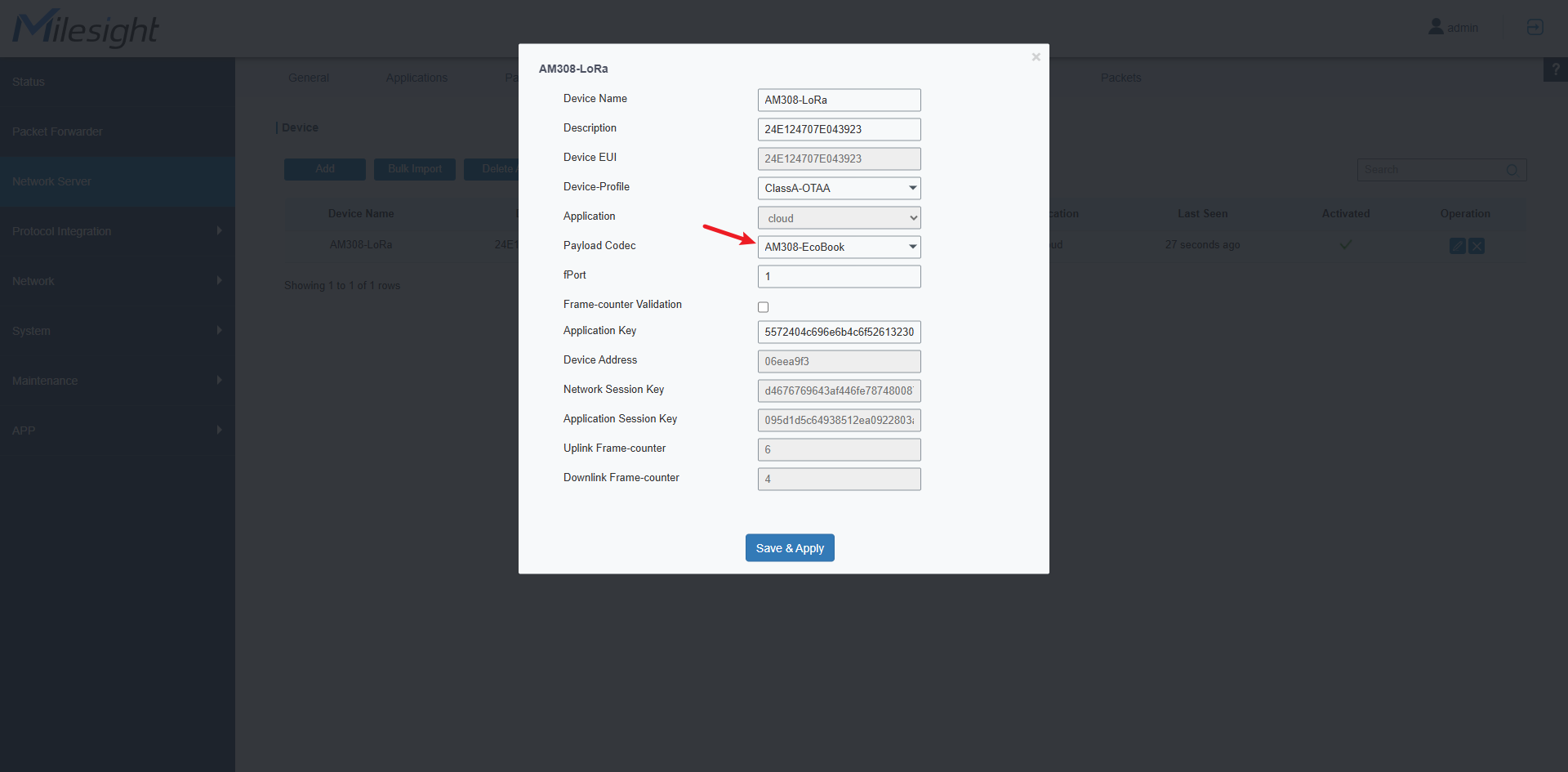Image resolution: width=1568 pixels, height=772 pixels.
Task: Click the Milesight logo
Action: (x=86, y=29)
